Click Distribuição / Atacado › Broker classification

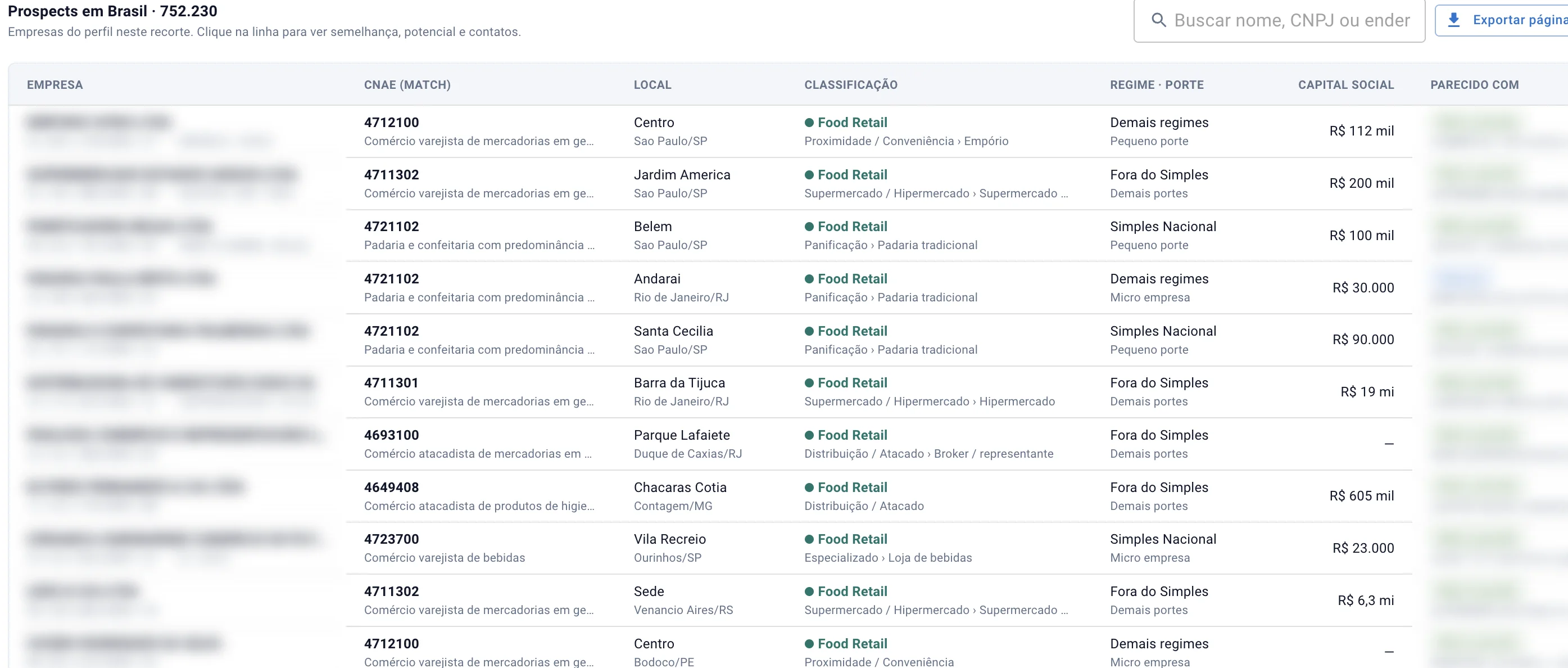928,454
